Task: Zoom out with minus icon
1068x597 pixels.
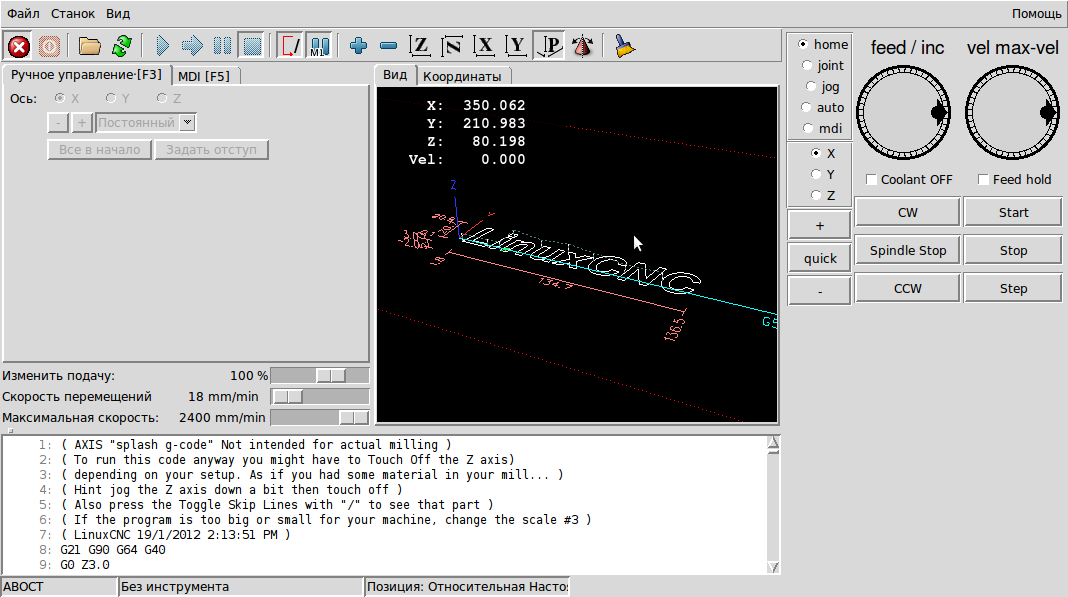Action: [388, 46]
